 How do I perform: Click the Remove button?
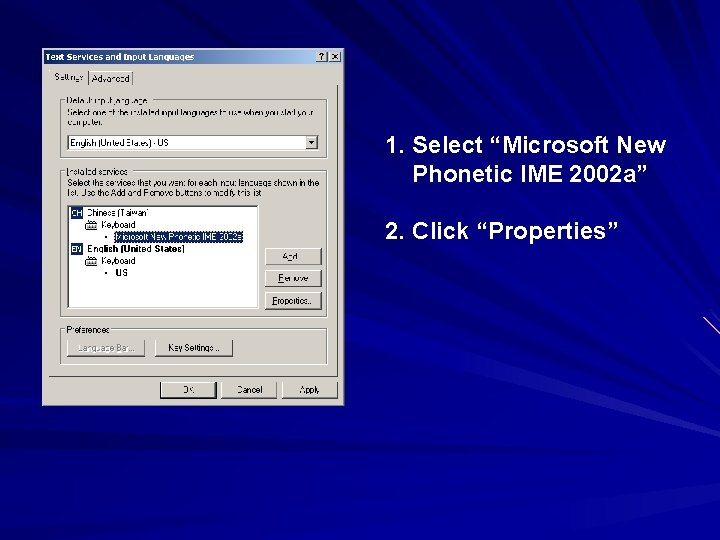pyautogui.click(x=293, y=278)
